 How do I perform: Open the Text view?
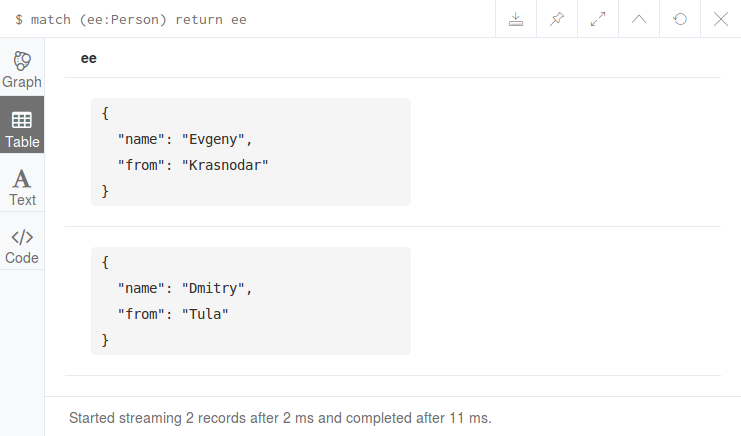(x=22, y=182)
